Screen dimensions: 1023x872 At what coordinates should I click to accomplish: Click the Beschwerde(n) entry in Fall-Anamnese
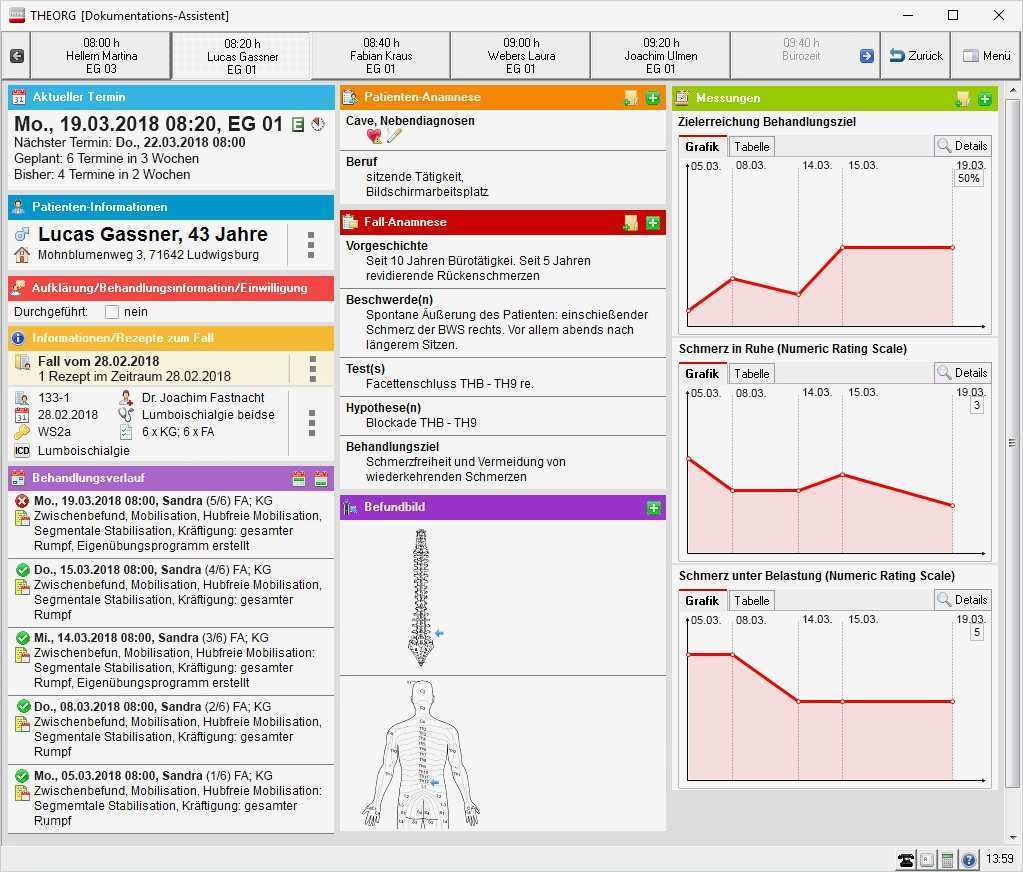(x=502, y=322)
